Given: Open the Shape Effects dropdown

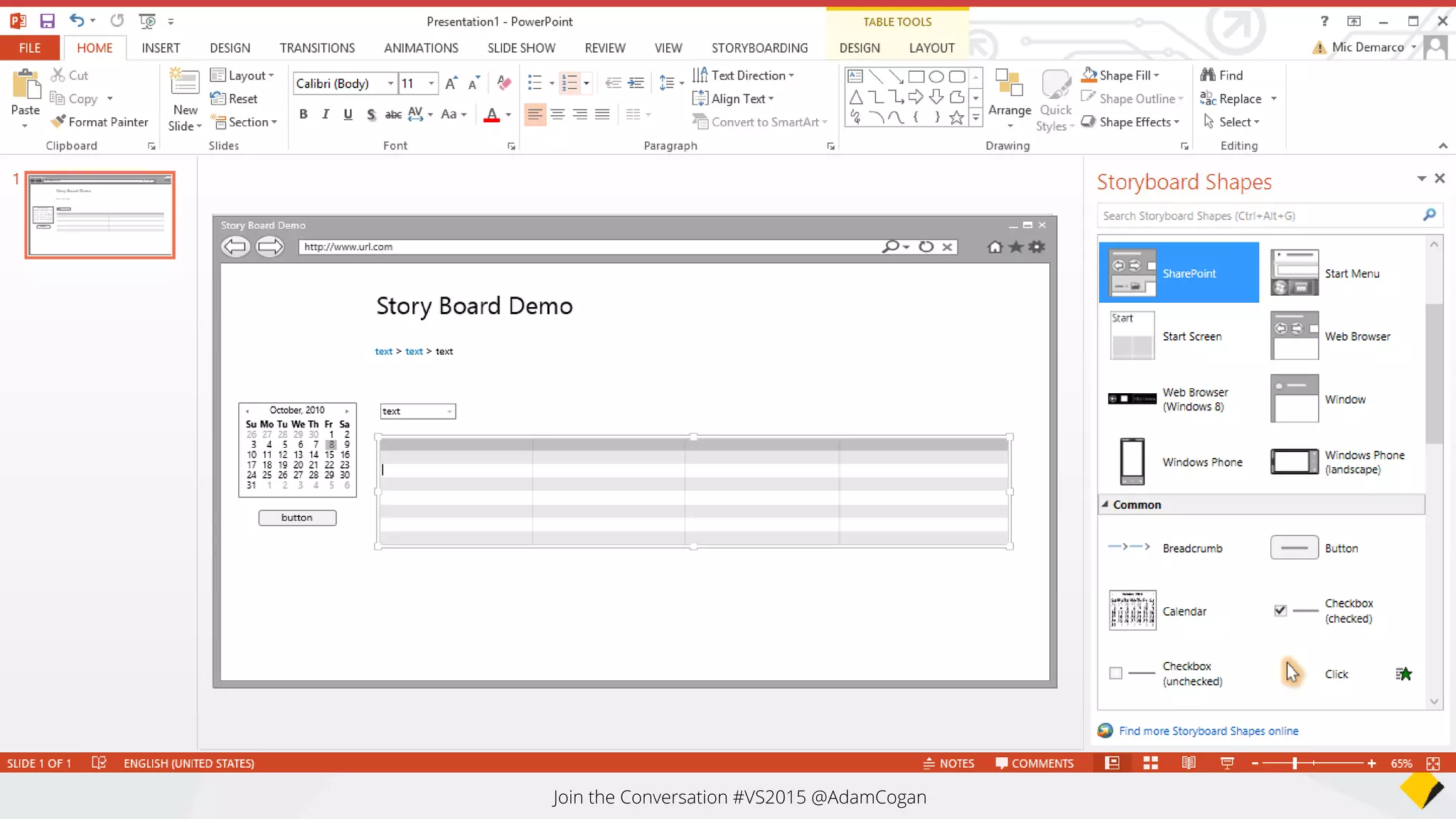Looking at the screenshot, I should [1130, 122].
